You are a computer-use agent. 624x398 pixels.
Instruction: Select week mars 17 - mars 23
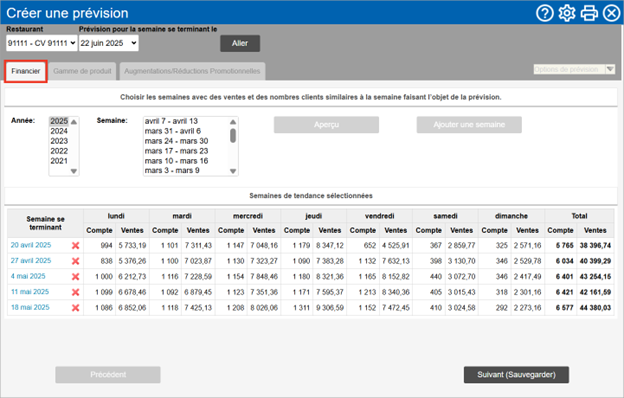tap(176, 151)
